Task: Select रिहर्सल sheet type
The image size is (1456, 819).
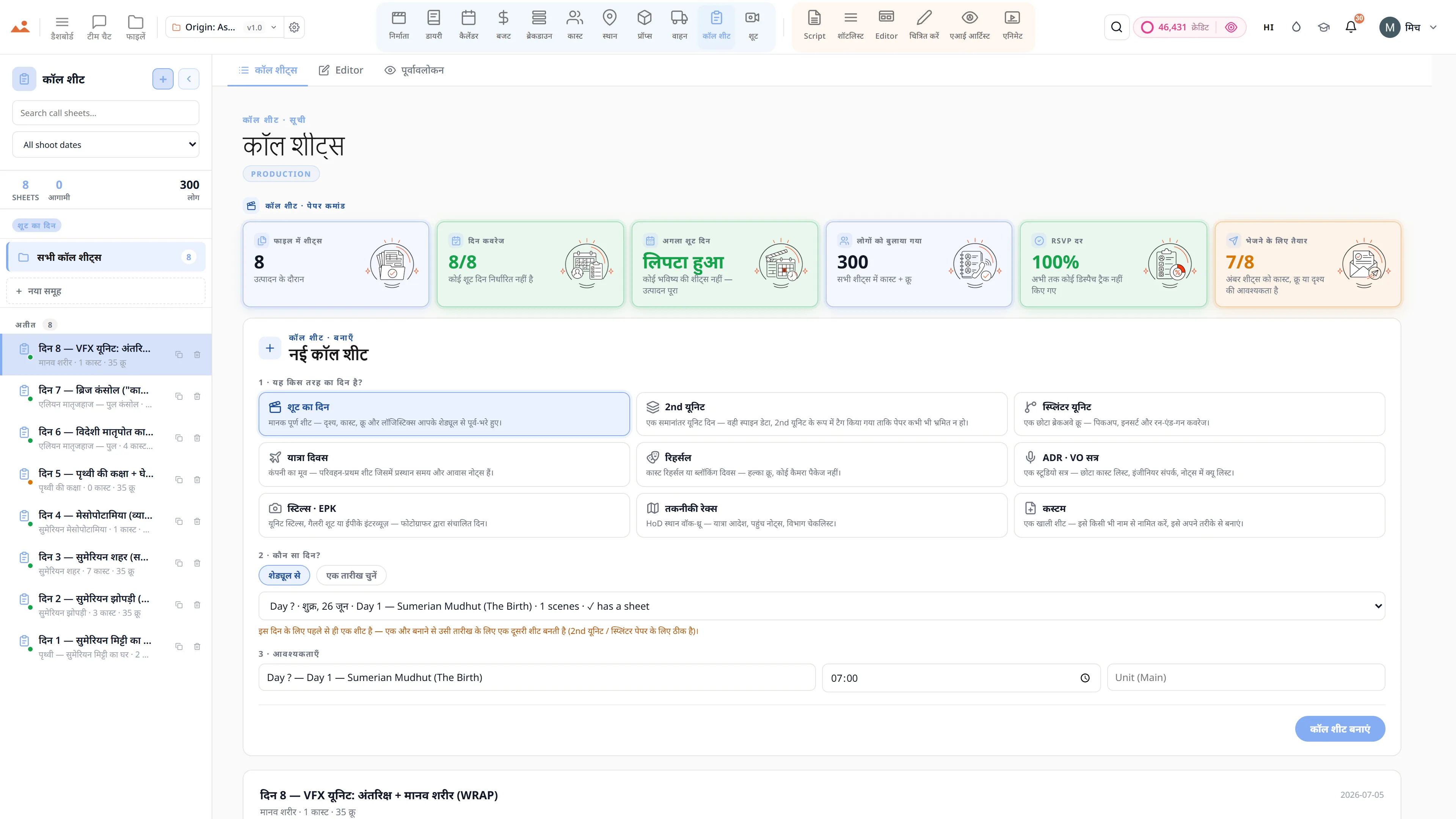Action: point(821,464)
